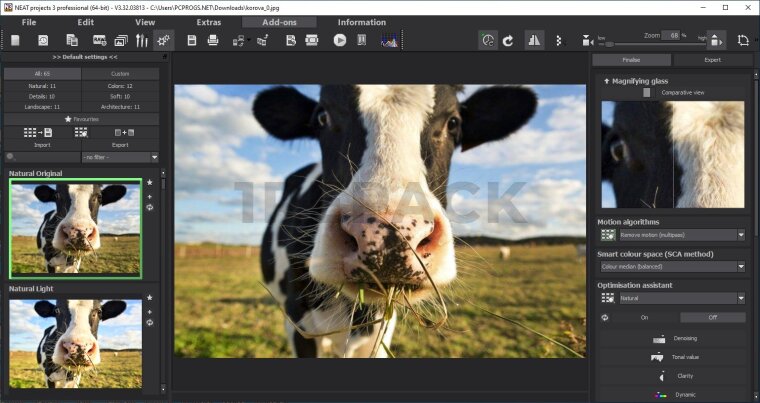Click the sliders adjustment toolbar icon
Screen dimensions: 760x403
coord(142,40)
